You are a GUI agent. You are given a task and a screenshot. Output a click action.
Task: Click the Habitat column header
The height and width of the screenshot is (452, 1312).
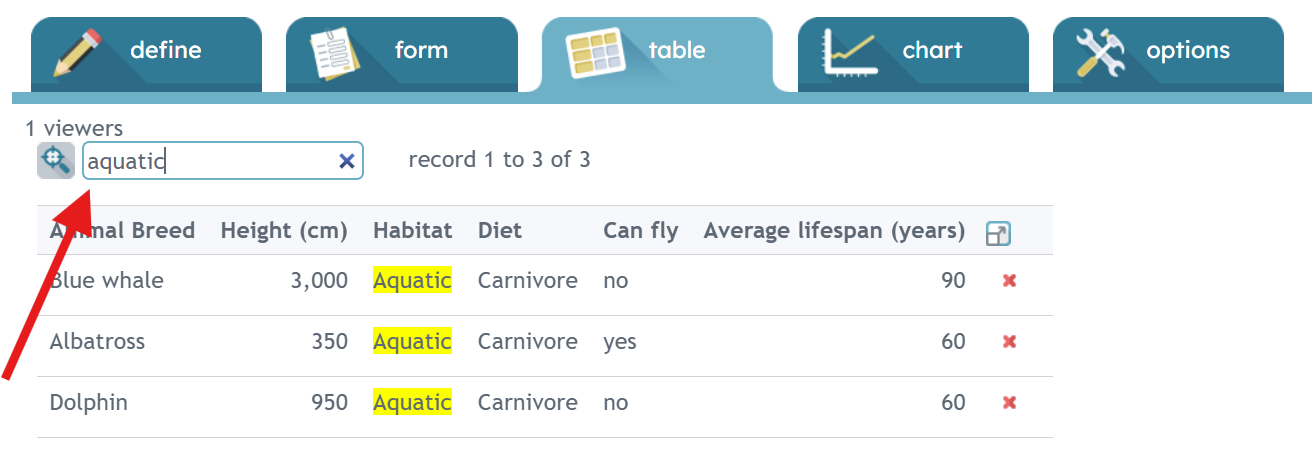(412, 231)
